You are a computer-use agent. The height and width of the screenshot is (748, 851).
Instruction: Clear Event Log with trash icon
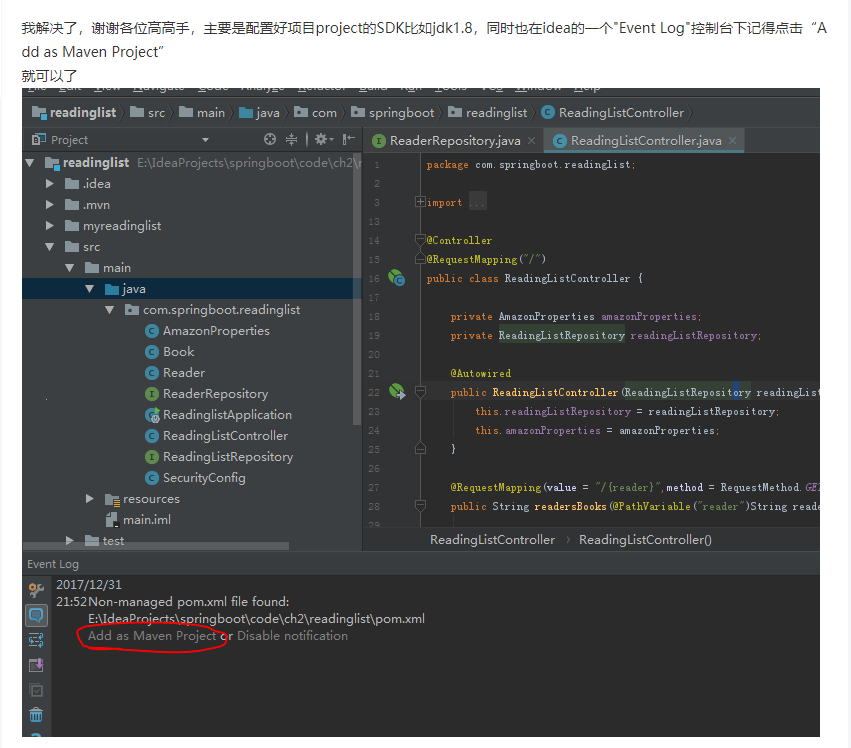click(x=36, y=715)
